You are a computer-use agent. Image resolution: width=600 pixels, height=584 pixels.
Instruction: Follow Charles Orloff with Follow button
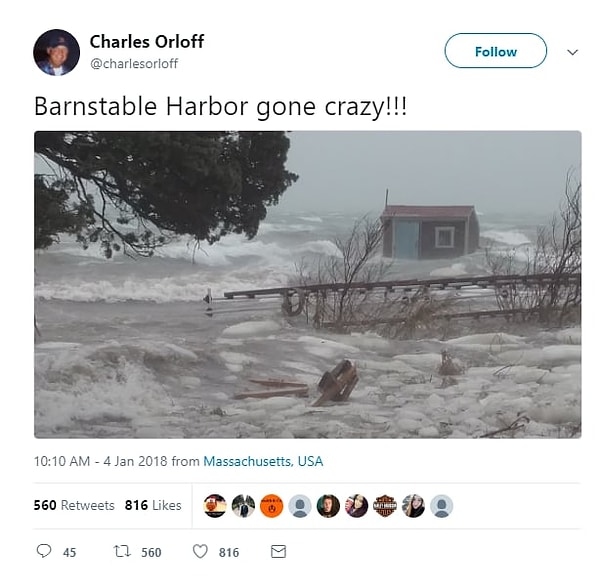(496, 51)
